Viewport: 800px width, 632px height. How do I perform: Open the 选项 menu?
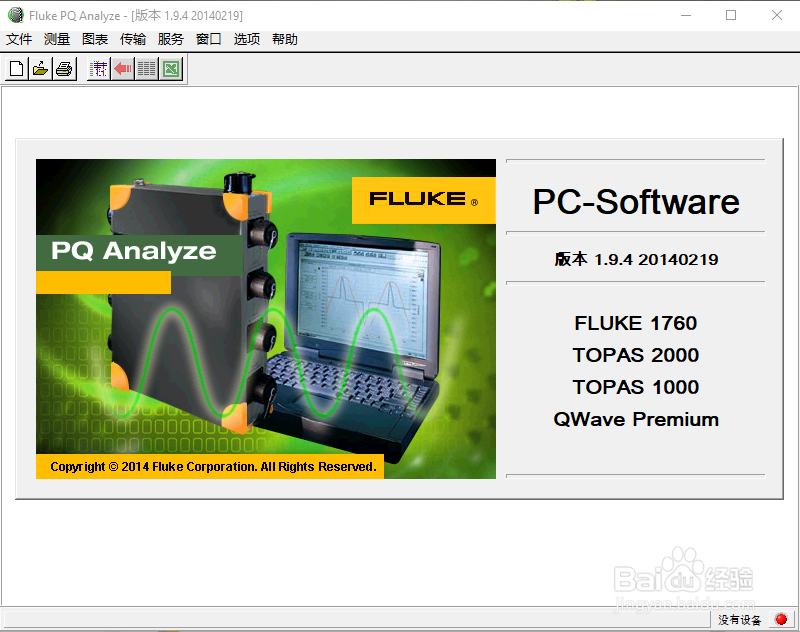pyautogui.click(x=246, y=39)
